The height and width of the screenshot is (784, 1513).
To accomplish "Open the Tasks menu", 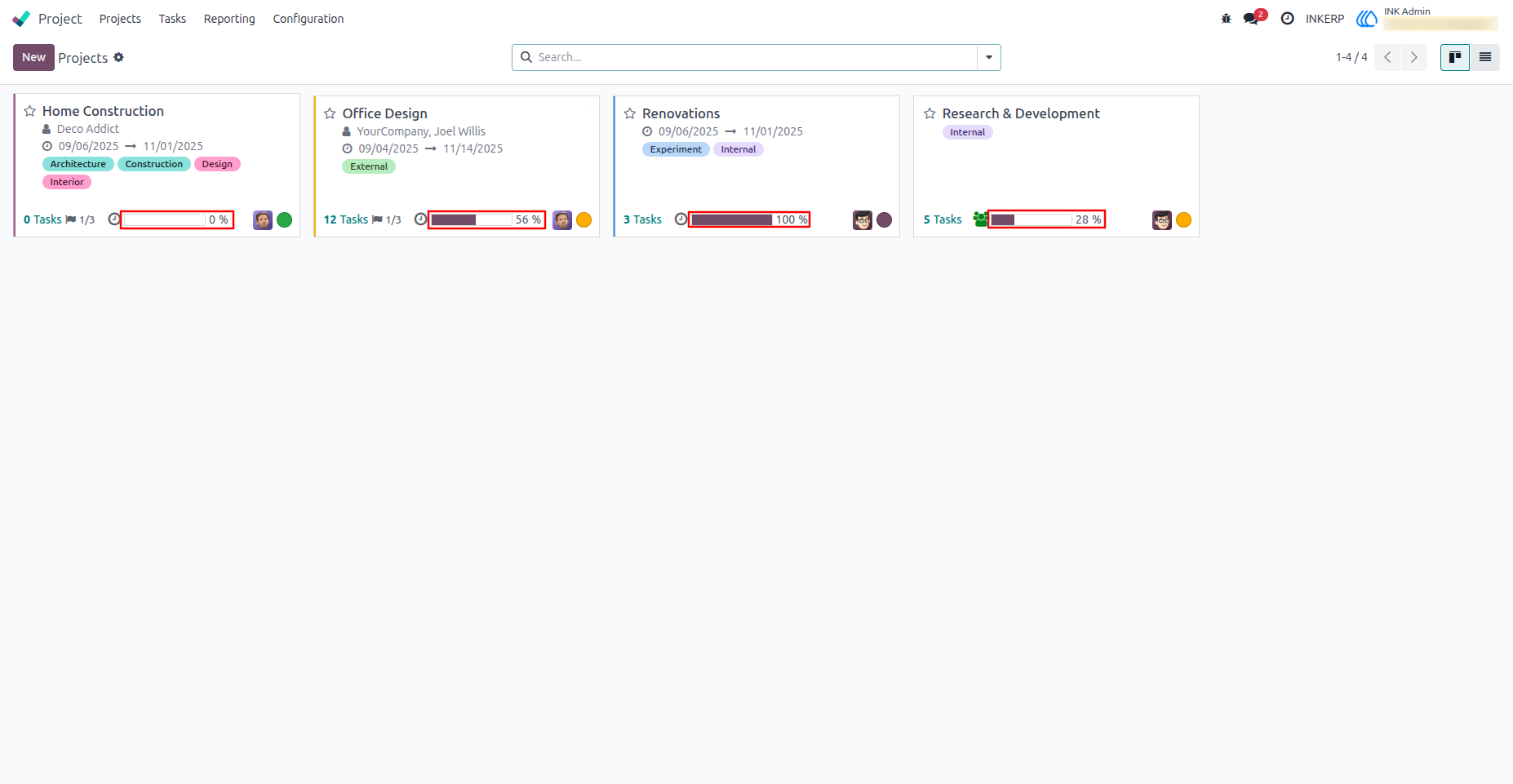I will [172, 19].
